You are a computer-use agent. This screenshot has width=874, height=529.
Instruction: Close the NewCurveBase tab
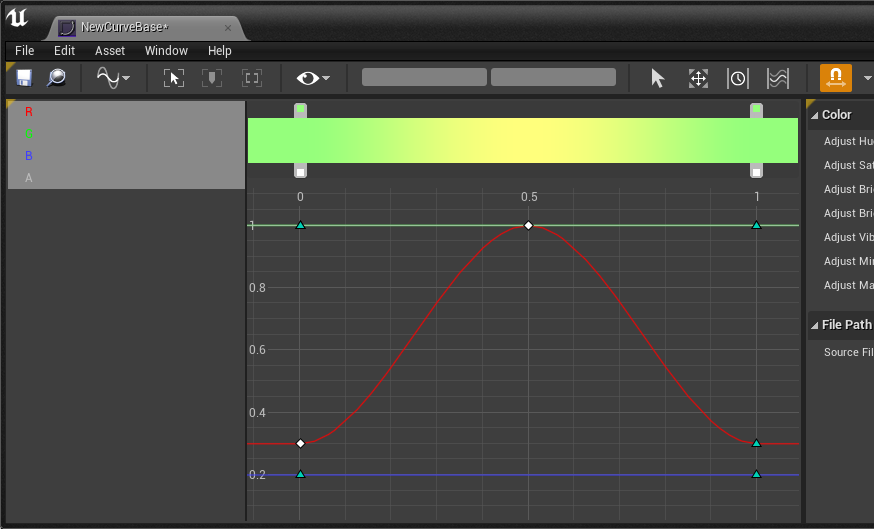228,28
